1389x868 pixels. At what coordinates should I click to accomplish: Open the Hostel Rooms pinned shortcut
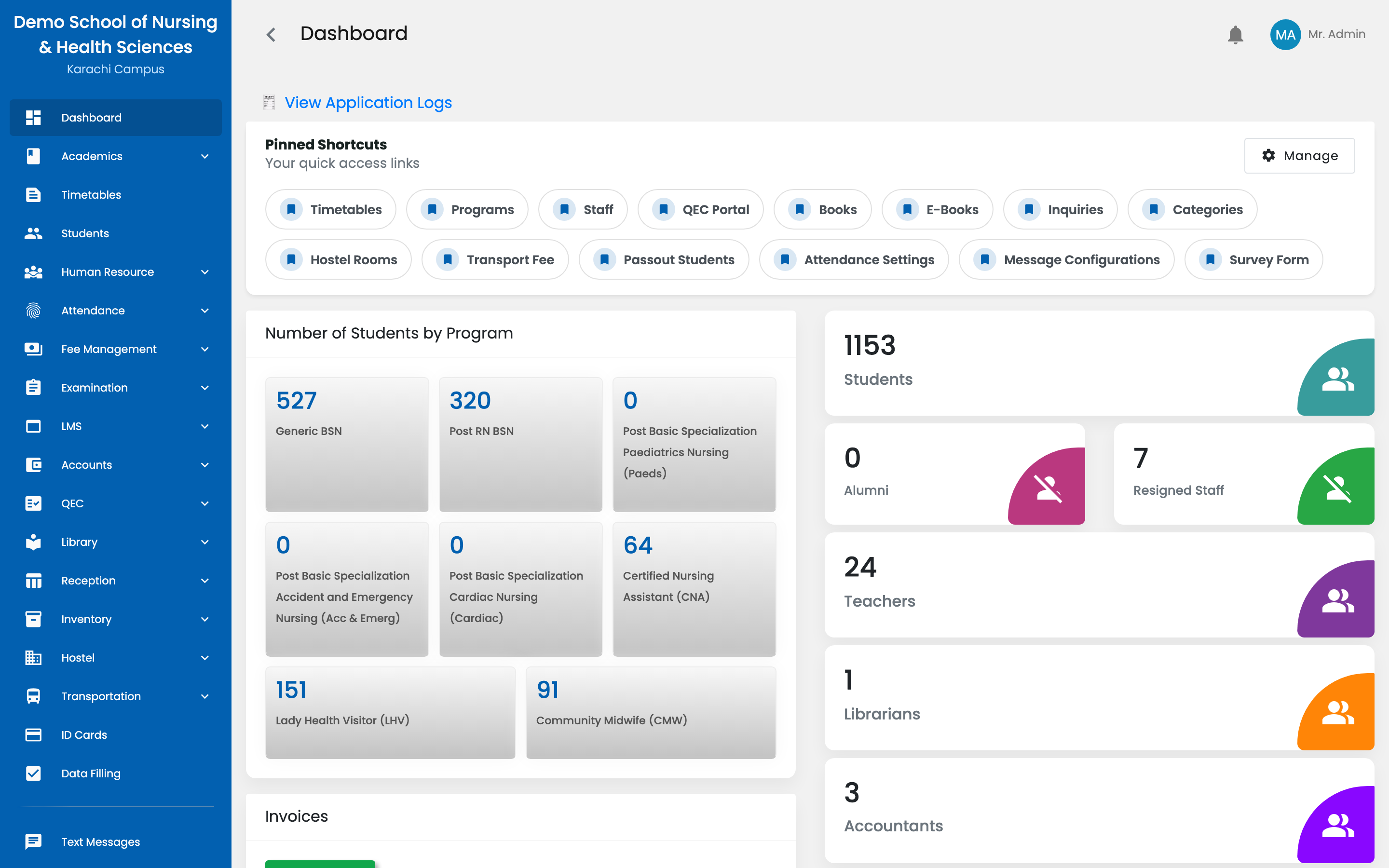pyautogui.click(x=339, y=259)
